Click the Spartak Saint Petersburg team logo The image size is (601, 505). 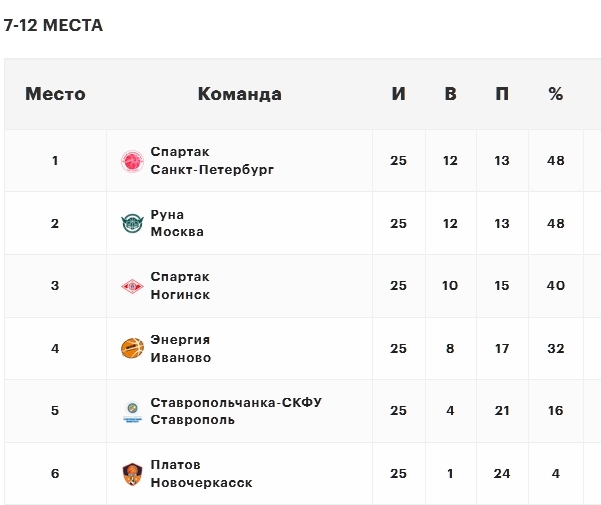point(132,161)
